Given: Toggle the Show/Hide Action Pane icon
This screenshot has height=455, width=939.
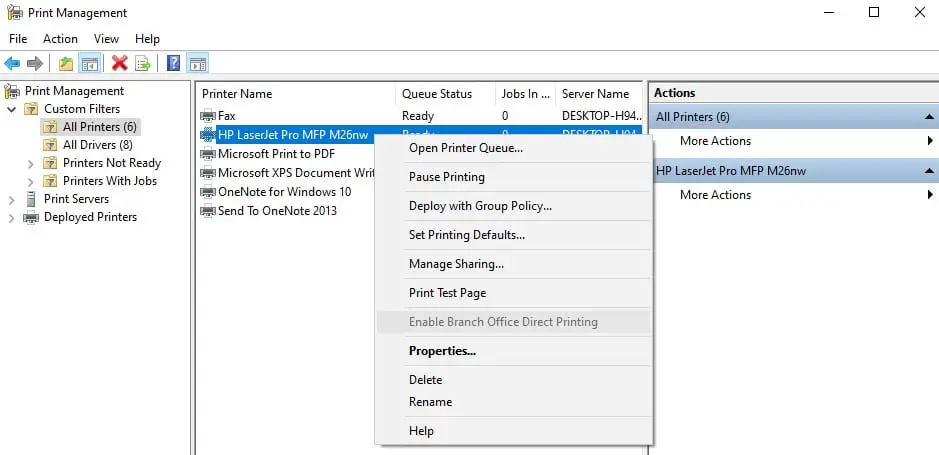Looking at the screenshot, I should pyautogui.click(x=198, y=63).
